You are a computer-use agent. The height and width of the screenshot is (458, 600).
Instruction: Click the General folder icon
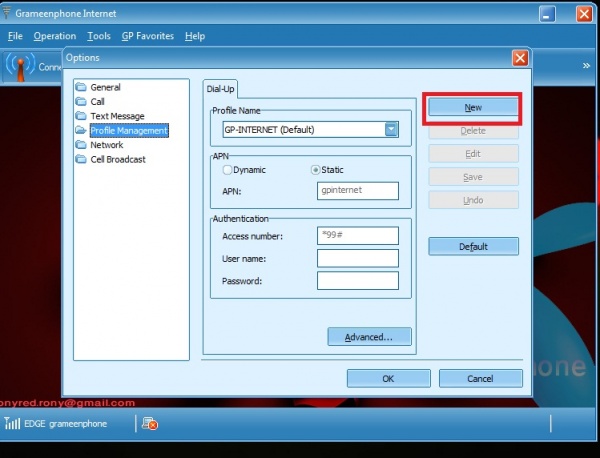(x=80, y=88)
